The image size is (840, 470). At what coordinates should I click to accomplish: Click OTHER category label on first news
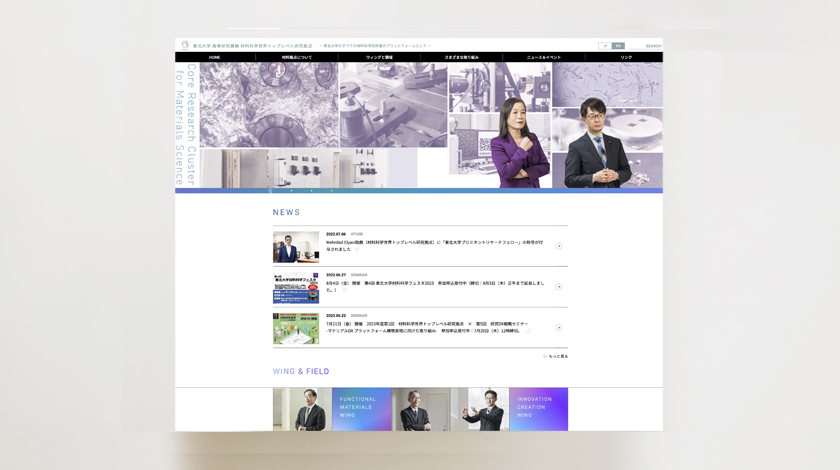coord(357,234)
